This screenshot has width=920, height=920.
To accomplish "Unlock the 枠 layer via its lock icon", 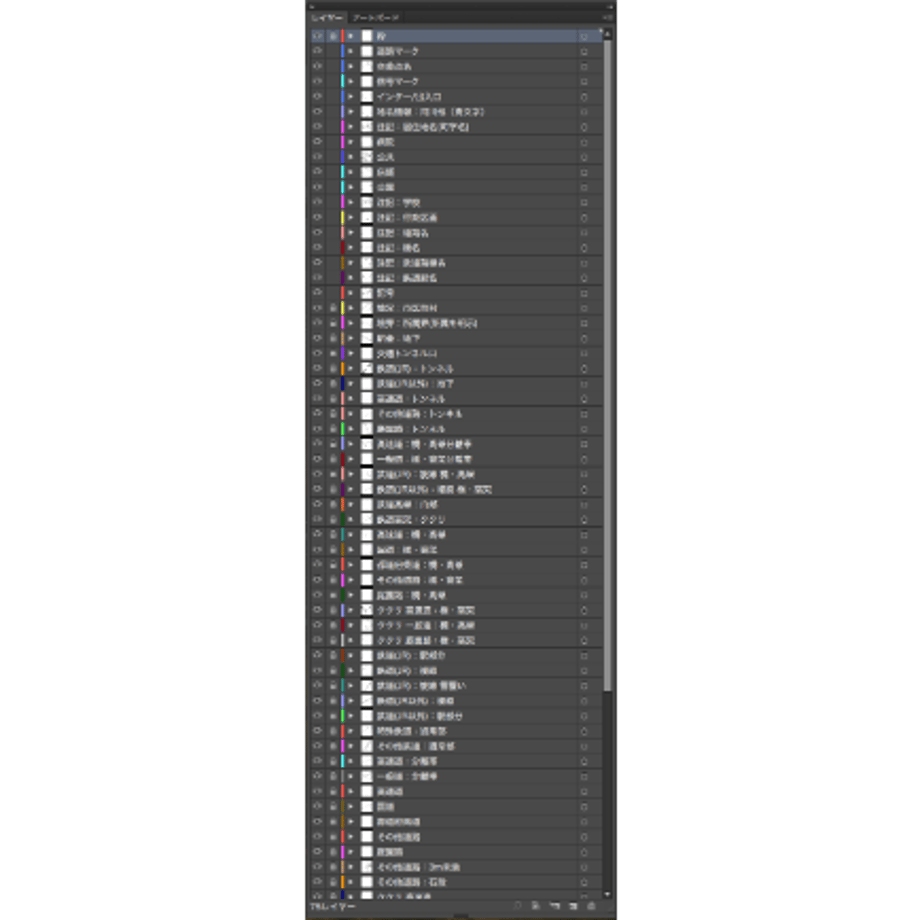I will (x=333, y=36).
